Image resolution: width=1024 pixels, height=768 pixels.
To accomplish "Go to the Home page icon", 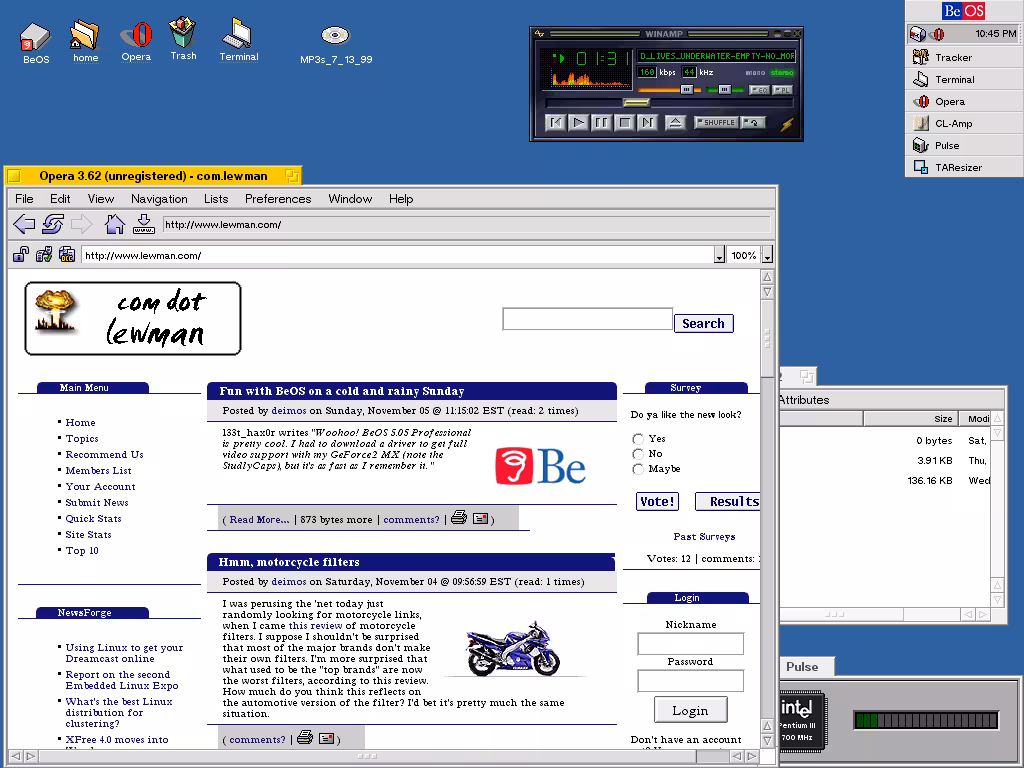I will (115, 224).
